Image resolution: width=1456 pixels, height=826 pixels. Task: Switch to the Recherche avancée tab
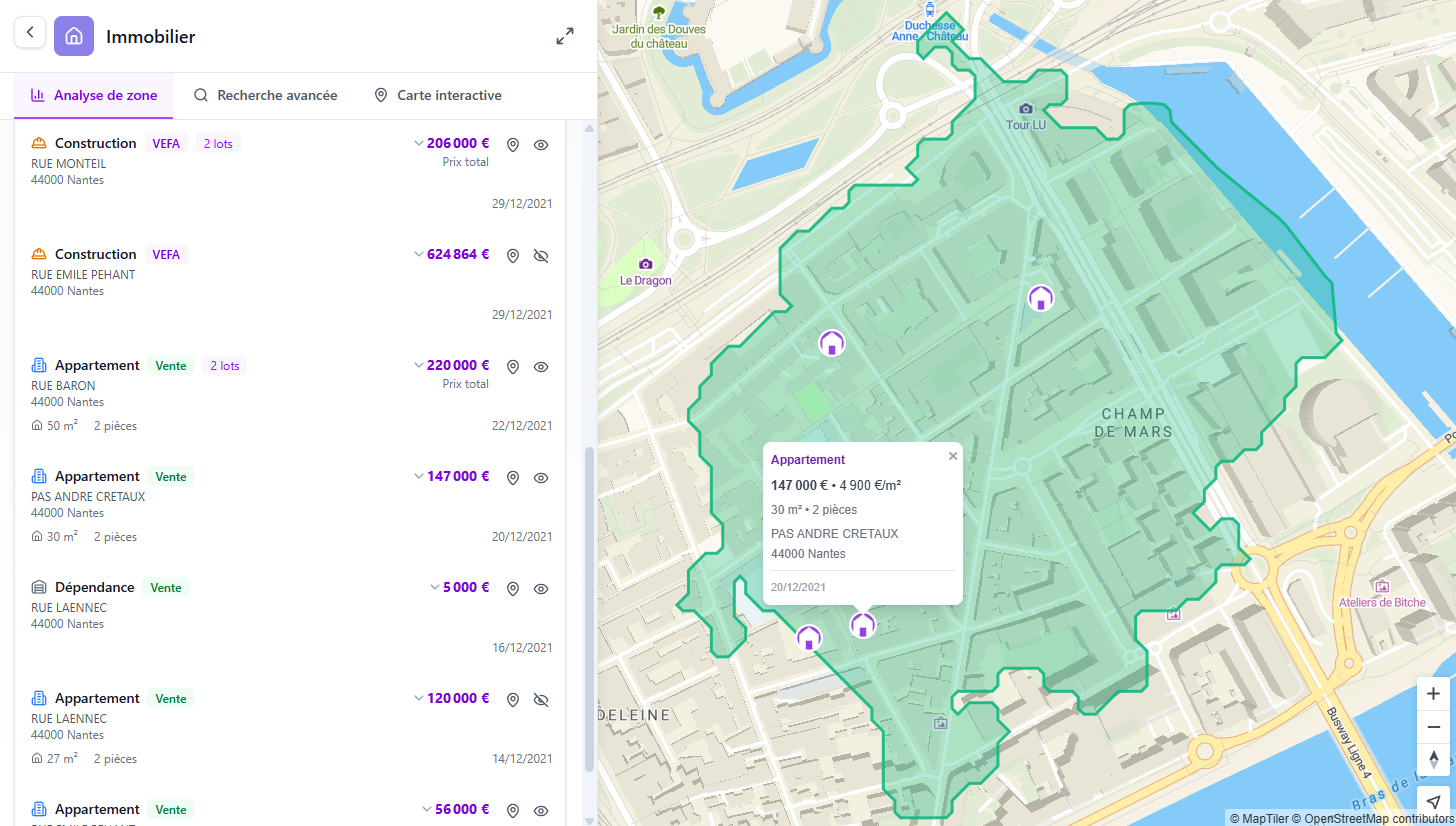(x=266, y=95)
